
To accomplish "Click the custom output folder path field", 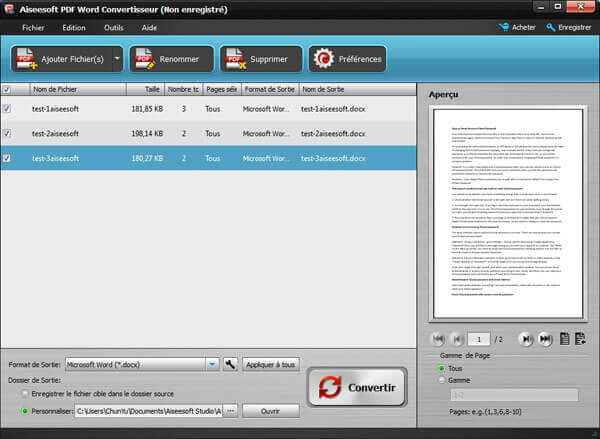I will click(x=148, y=411).
